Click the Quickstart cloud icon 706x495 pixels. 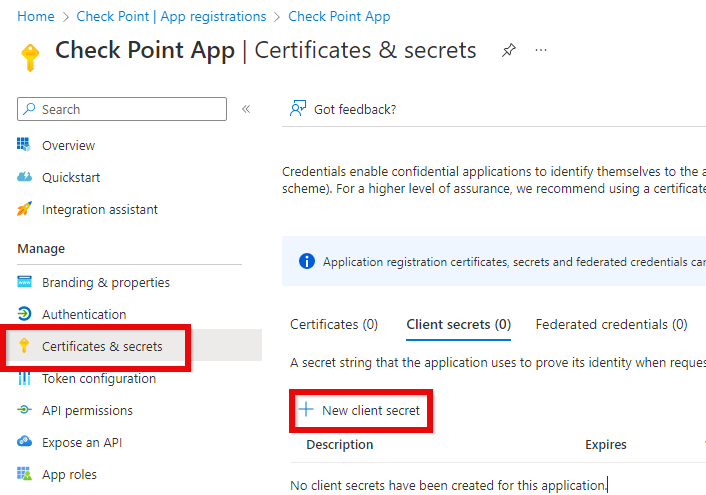point(24,176)
